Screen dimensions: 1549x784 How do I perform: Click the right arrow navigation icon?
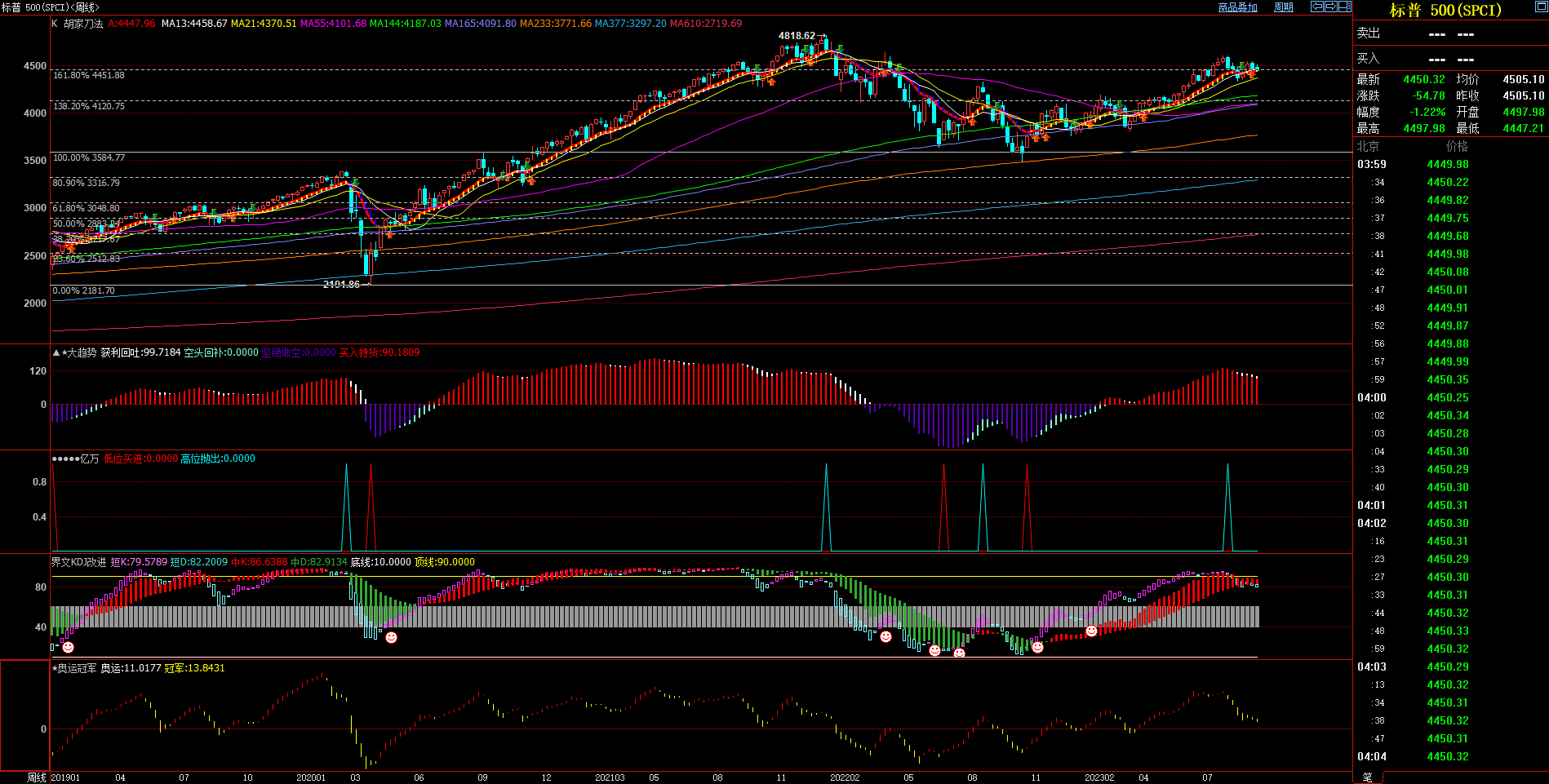tap(1331, 7)
